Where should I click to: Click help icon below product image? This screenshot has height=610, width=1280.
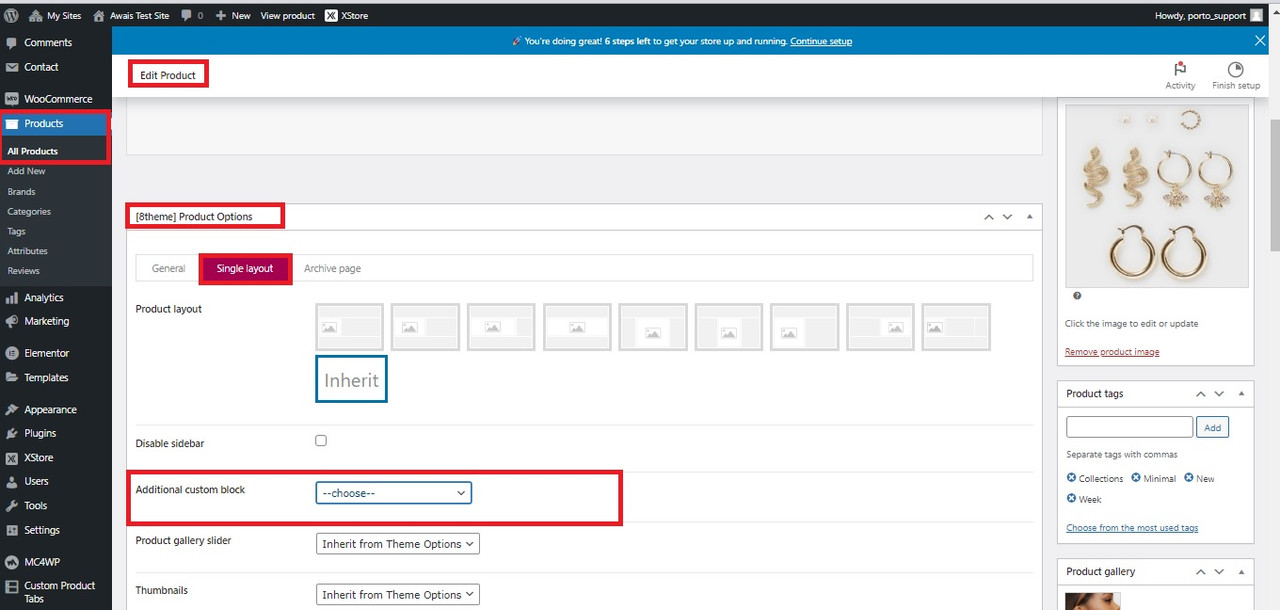pos(1077,296)
